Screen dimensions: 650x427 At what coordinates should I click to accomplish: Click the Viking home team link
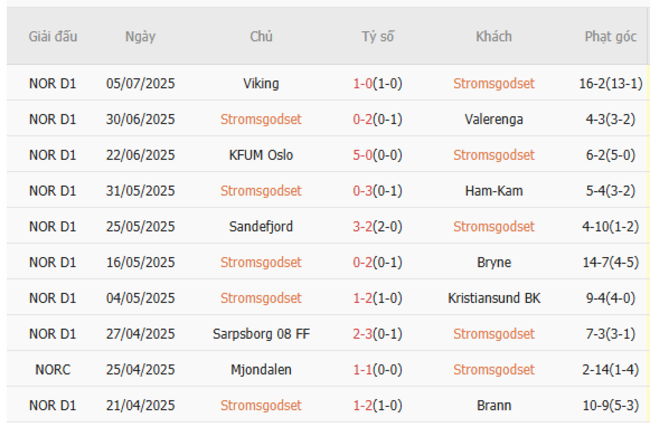(x=261, y=83)
